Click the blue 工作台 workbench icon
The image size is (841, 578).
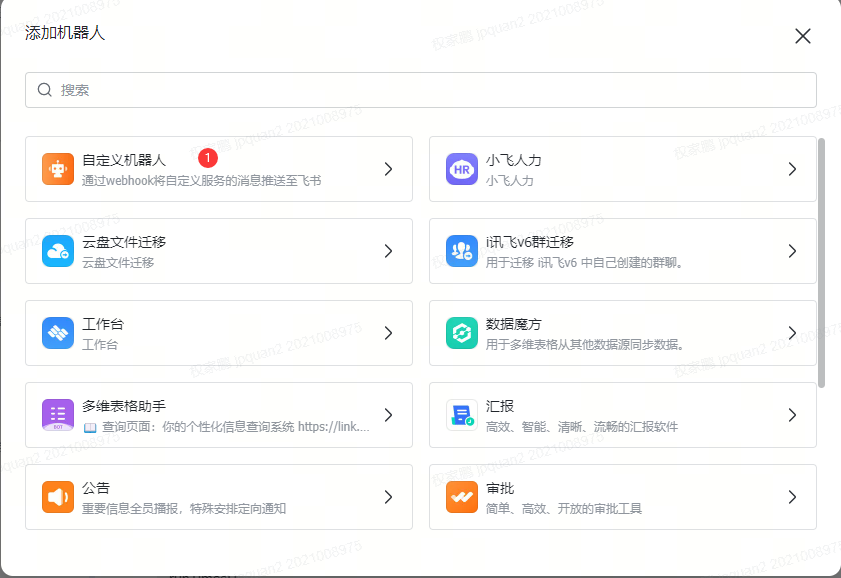coord(58,333)
